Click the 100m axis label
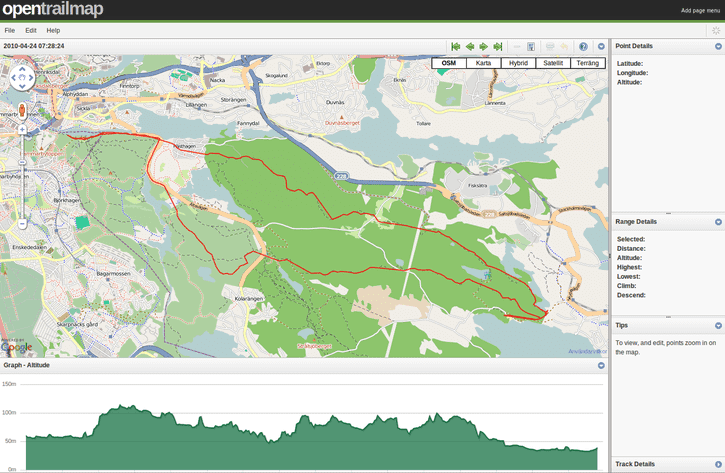Screen dimensions: 725x473 click(9, 412)
